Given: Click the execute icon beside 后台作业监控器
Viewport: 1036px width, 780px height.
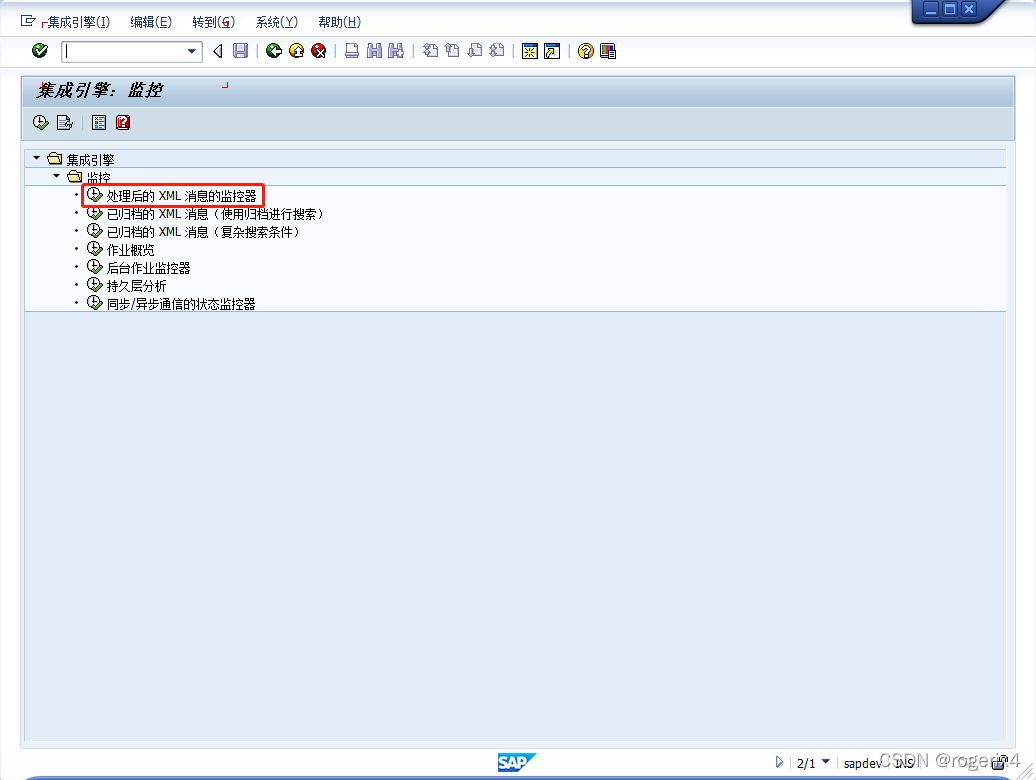Looking at the screenshot, I should click(94, 267).
